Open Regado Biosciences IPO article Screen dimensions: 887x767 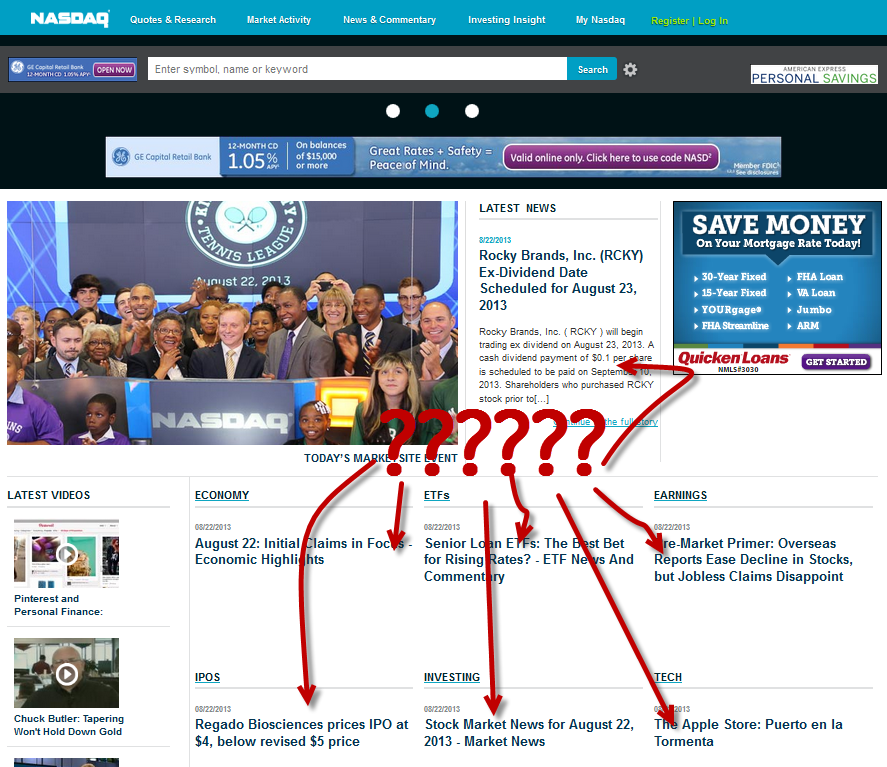click(x=302, y=732)
